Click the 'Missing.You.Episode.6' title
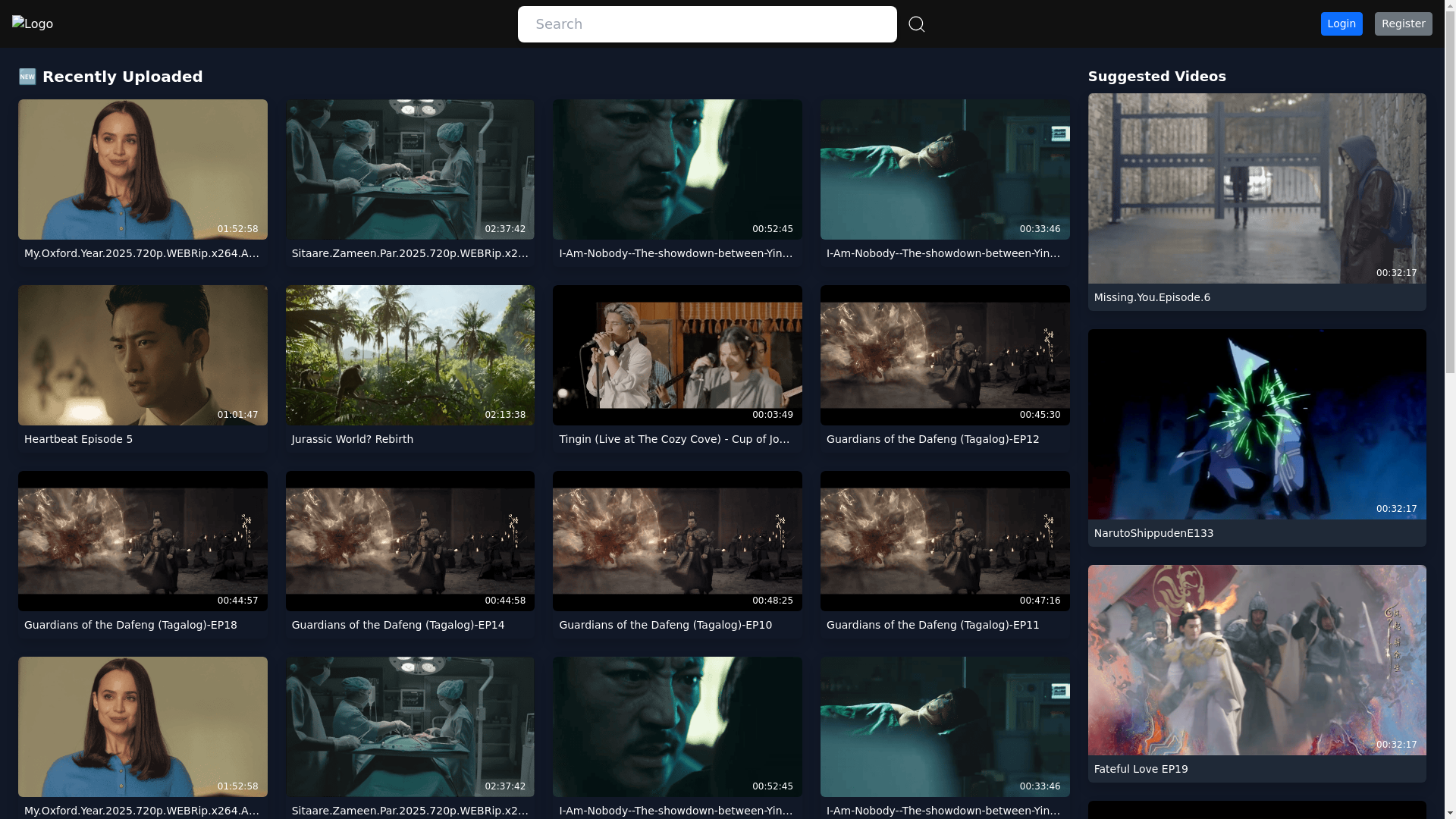Viewport: 1456px width, 819px height. (x=1152, y=297)
